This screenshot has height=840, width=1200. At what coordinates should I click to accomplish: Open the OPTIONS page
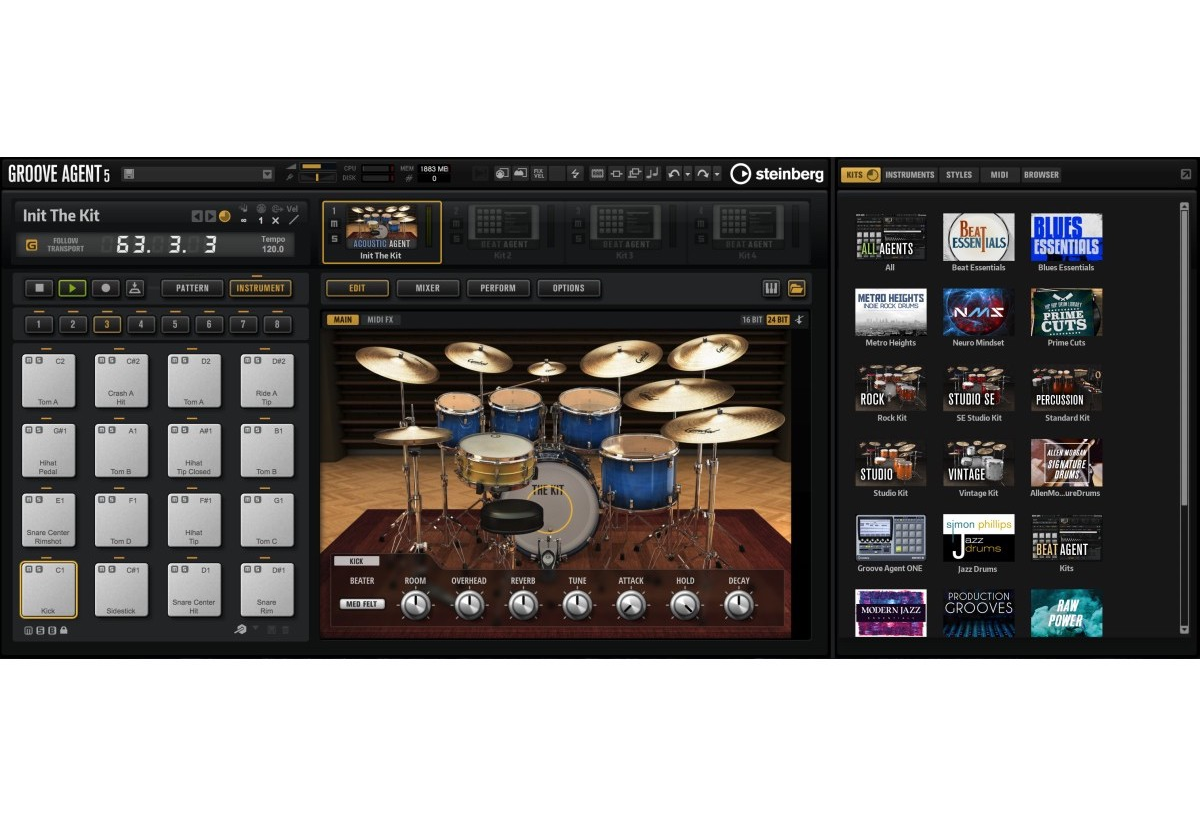tap(568, 288)
